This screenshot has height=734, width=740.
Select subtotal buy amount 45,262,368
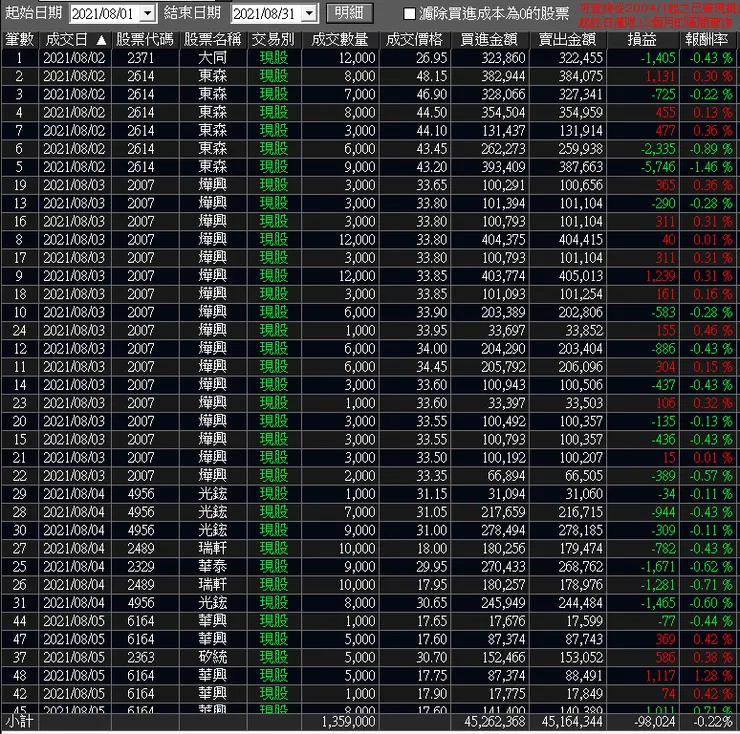495,722
